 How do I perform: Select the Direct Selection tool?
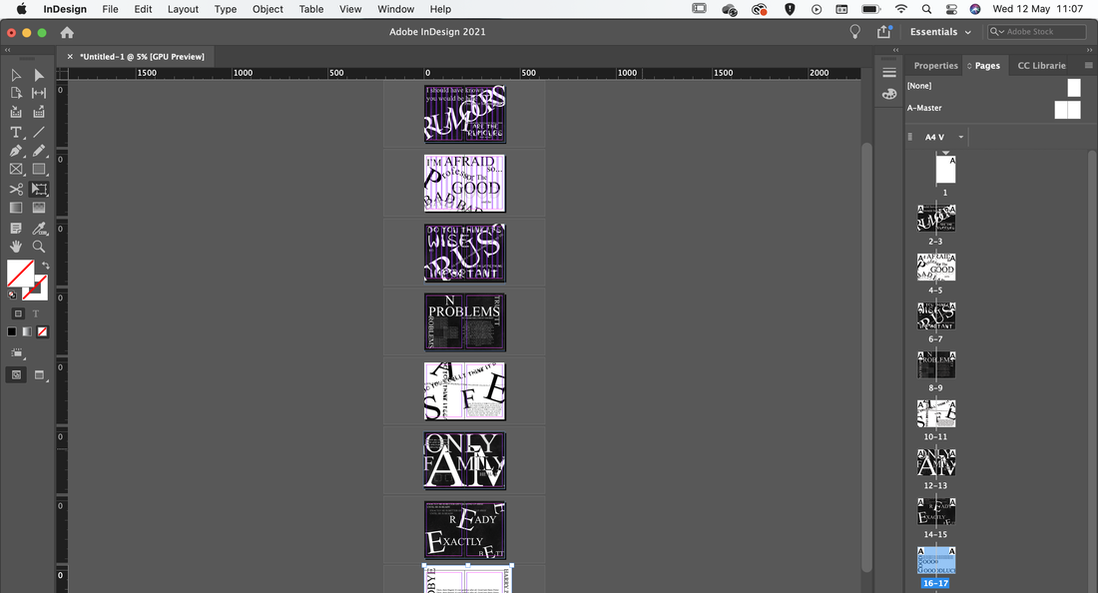[39, 75]
